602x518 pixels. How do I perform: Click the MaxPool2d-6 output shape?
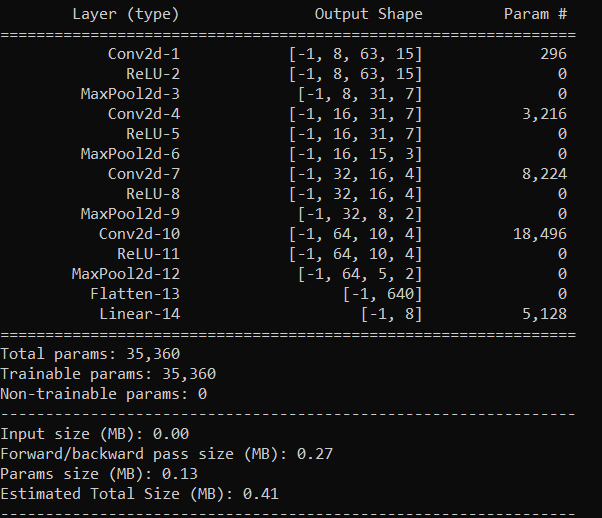click(356, 154)
